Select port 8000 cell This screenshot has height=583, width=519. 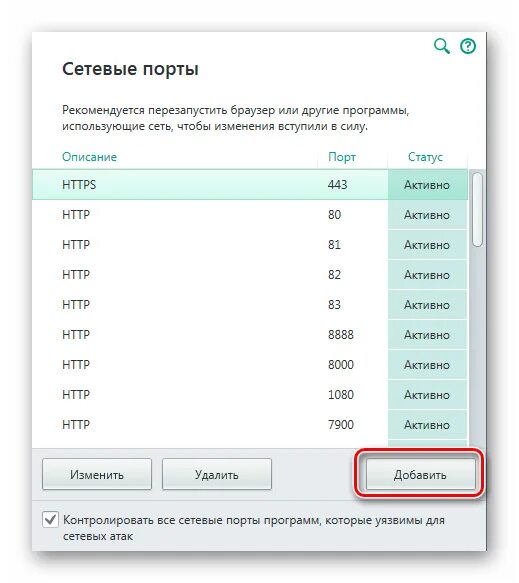[x=341, y=365]
